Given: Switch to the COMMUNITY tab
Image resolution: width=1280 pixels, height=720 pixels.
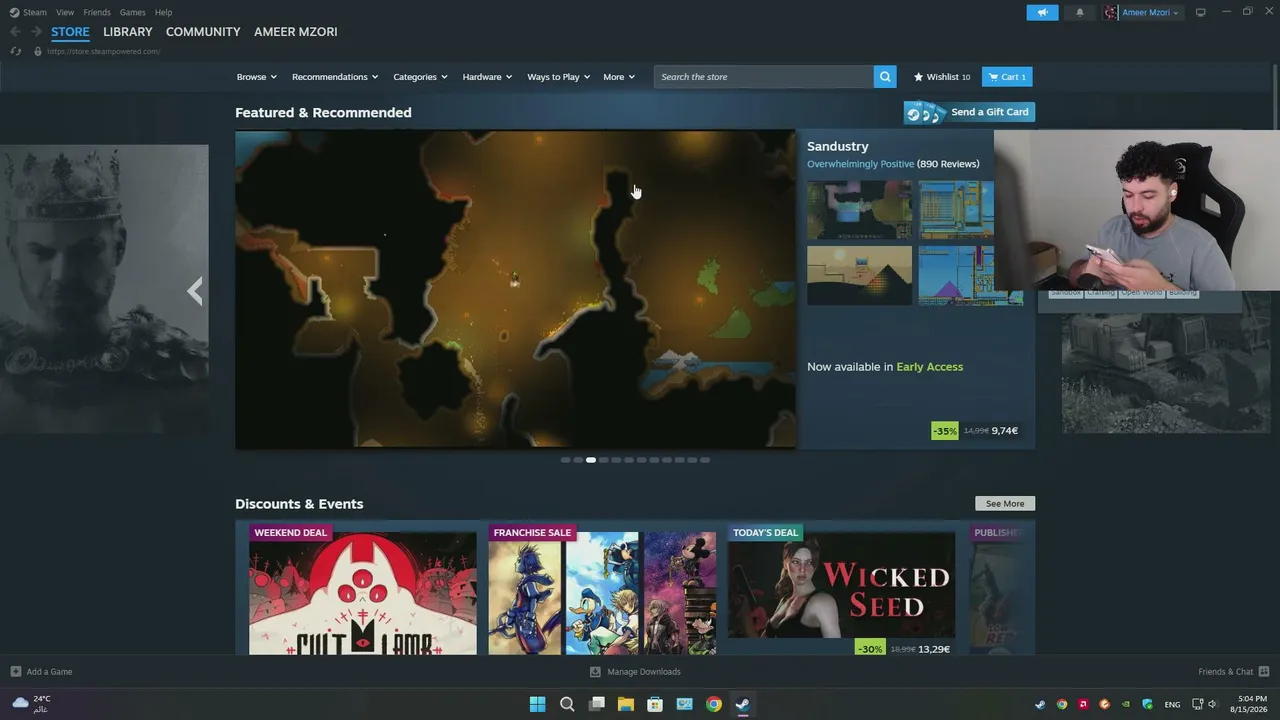Looking at the screenshot, I should coord(203,32).
